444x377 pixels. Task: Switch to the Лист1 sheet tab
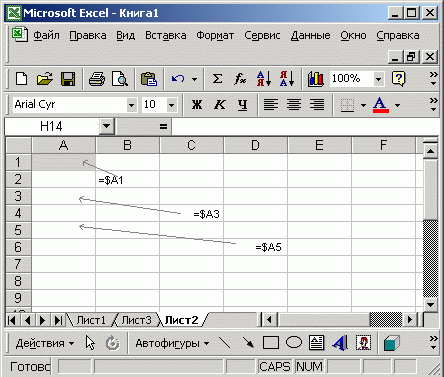point(91,320)
